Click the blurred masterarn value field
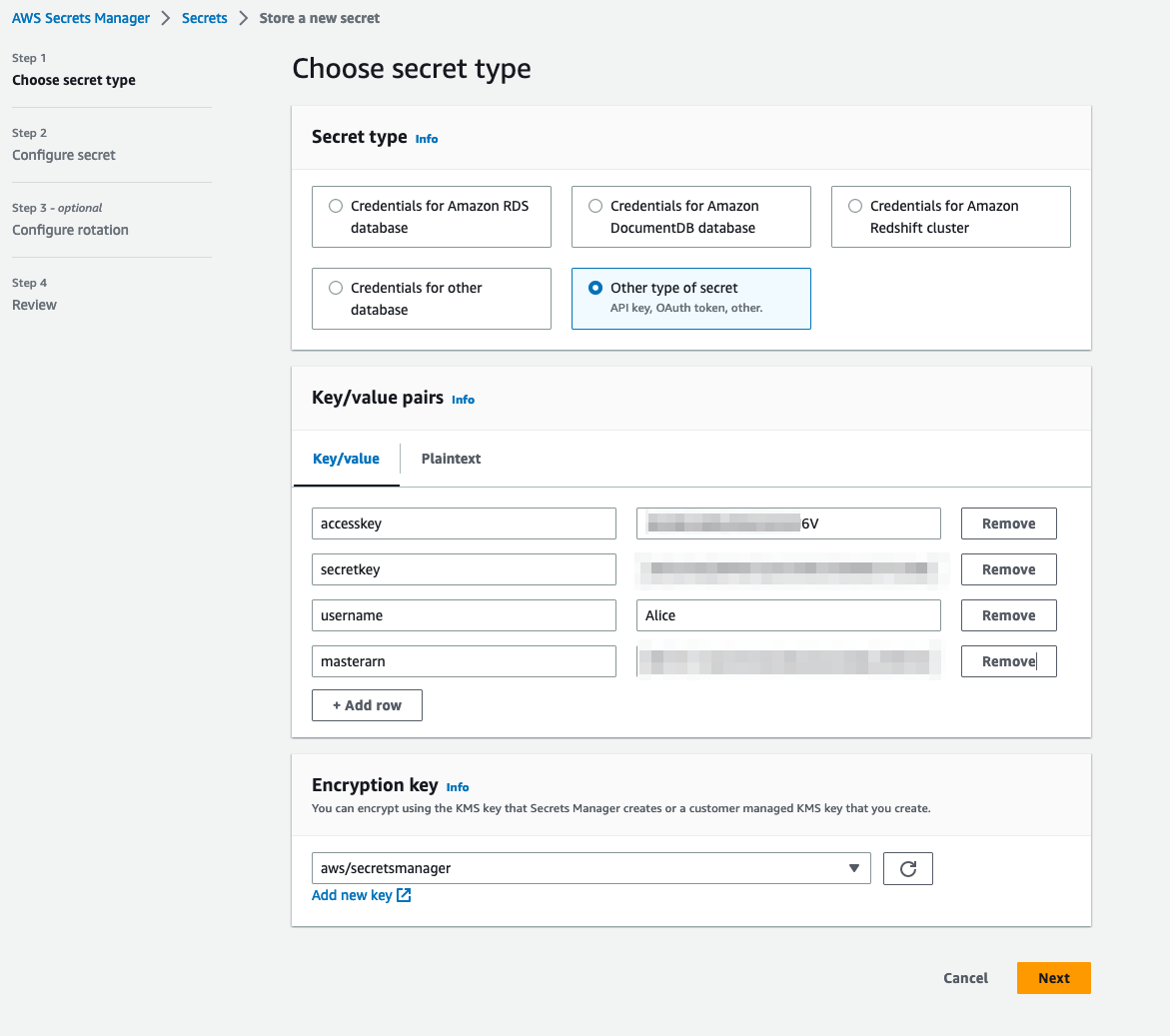1170x1036 pixels. [x=788, y=661]
